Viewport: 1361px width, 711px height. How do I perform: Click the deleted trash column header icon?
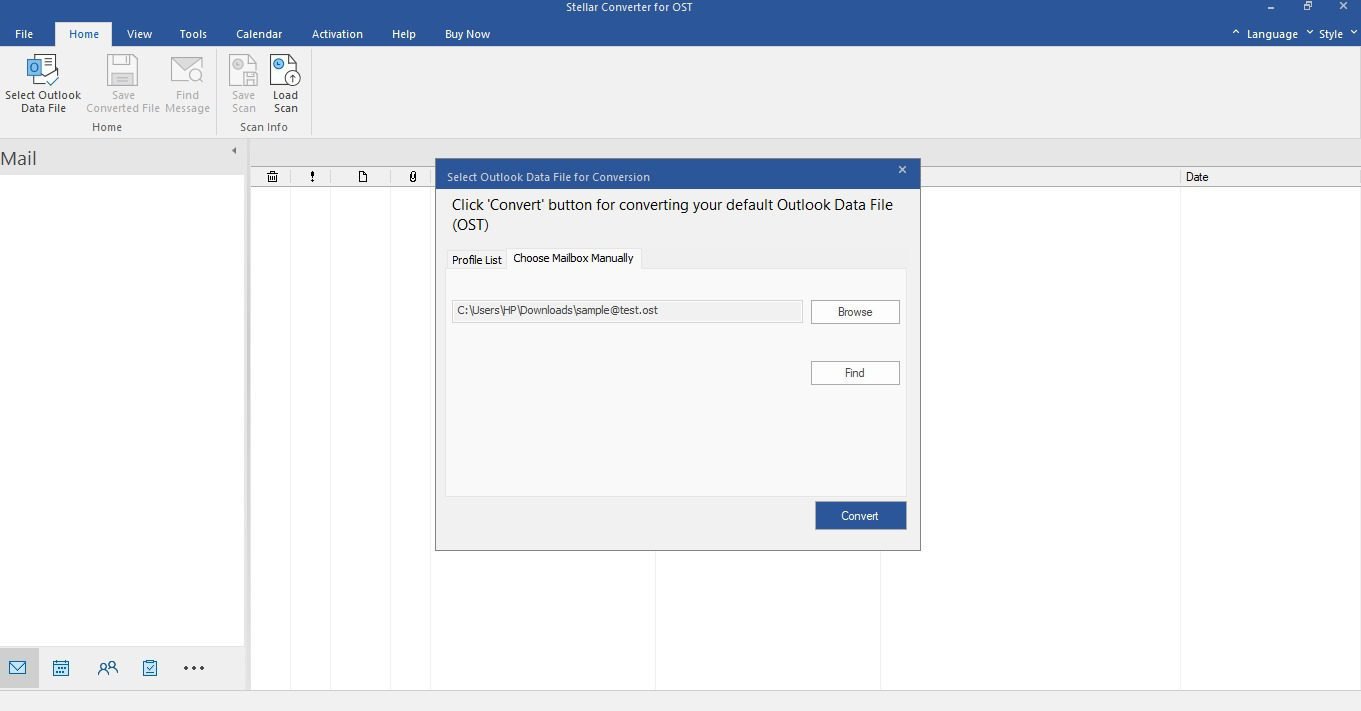(x=272, y=177)
